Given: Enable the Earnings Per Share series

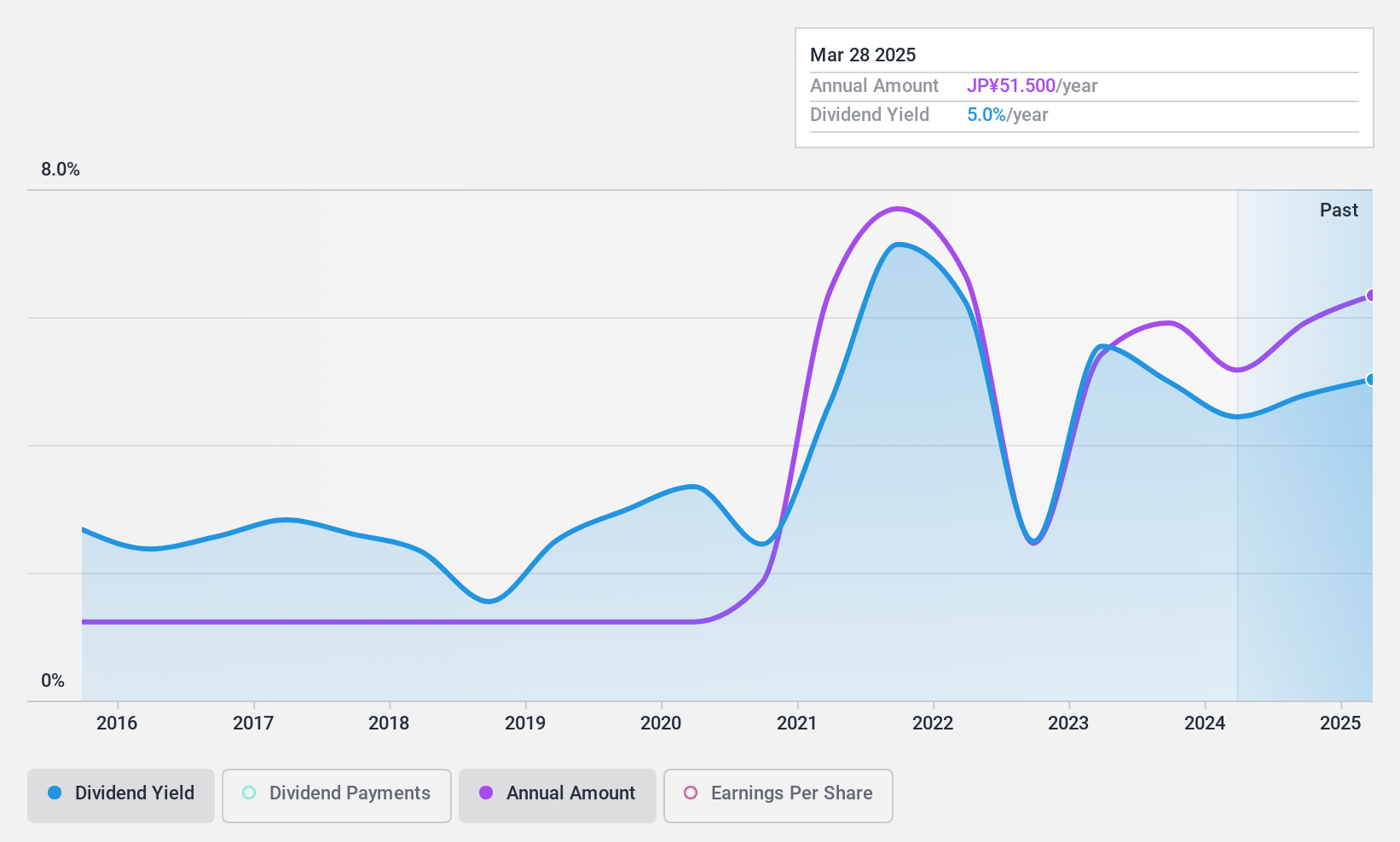Looking at the screenshot, I should coord(778,796).
